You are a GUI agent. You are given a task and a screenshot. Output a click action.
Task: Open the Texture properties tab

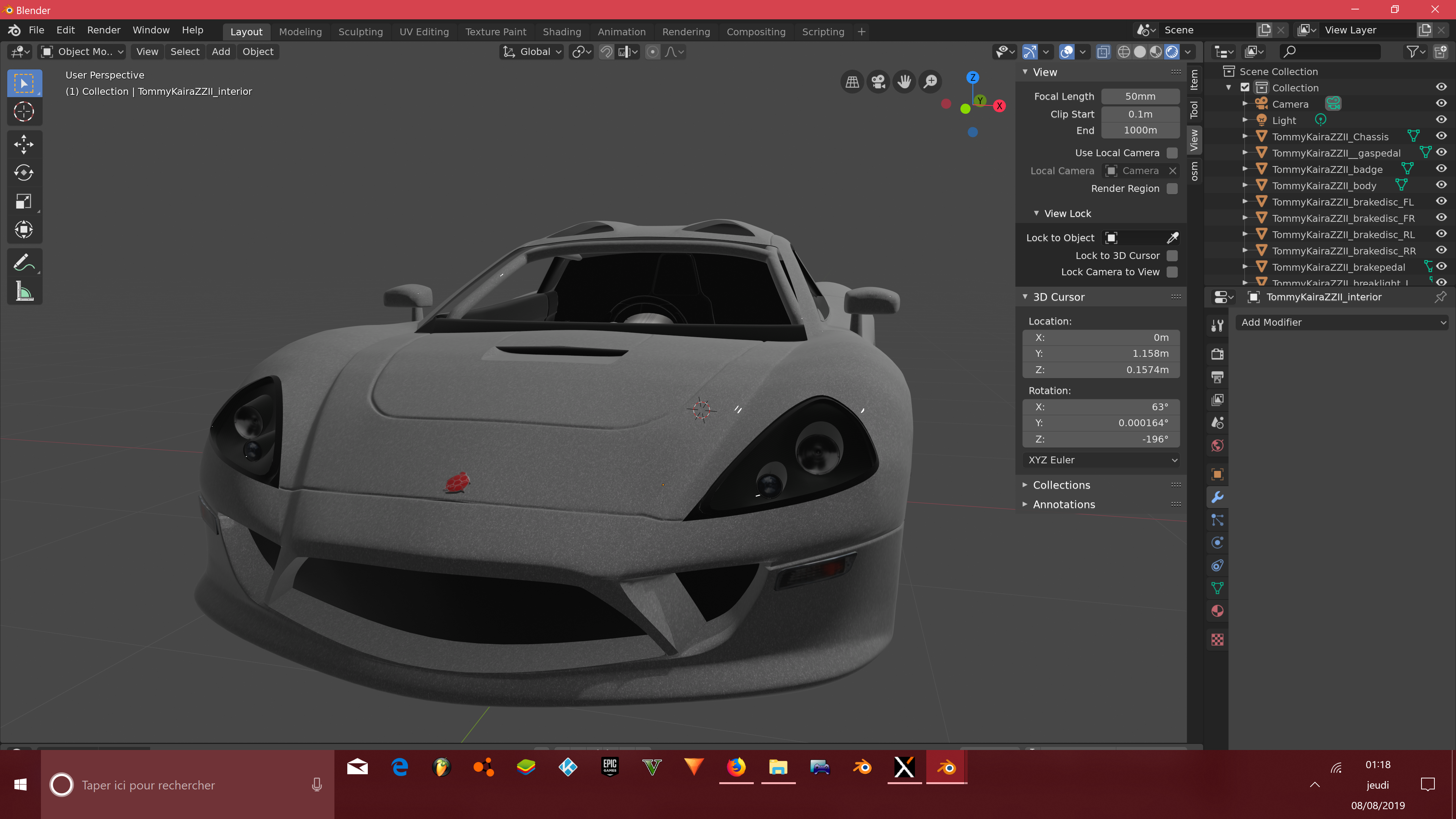[1218, 640]
